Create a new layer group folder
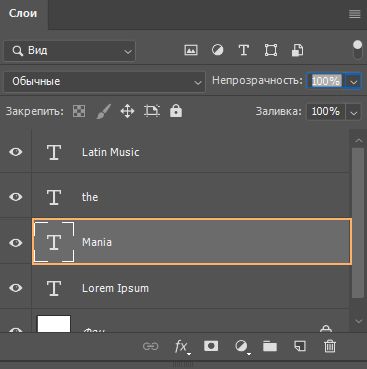Image resolution: width=367 pixels, height=369 pixels. point(270,346)
